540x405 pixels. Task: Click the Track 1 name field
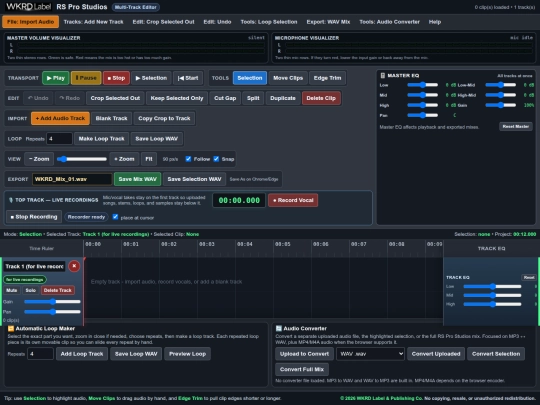coord(34,266)
